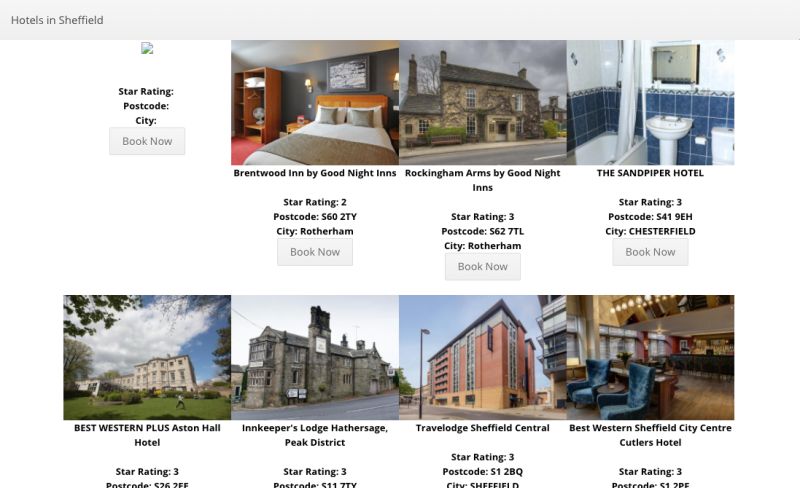Click the Brentwood Inn by Good Night Inns title
Viewport: 800px width, 488px height.
coord(315,173)
